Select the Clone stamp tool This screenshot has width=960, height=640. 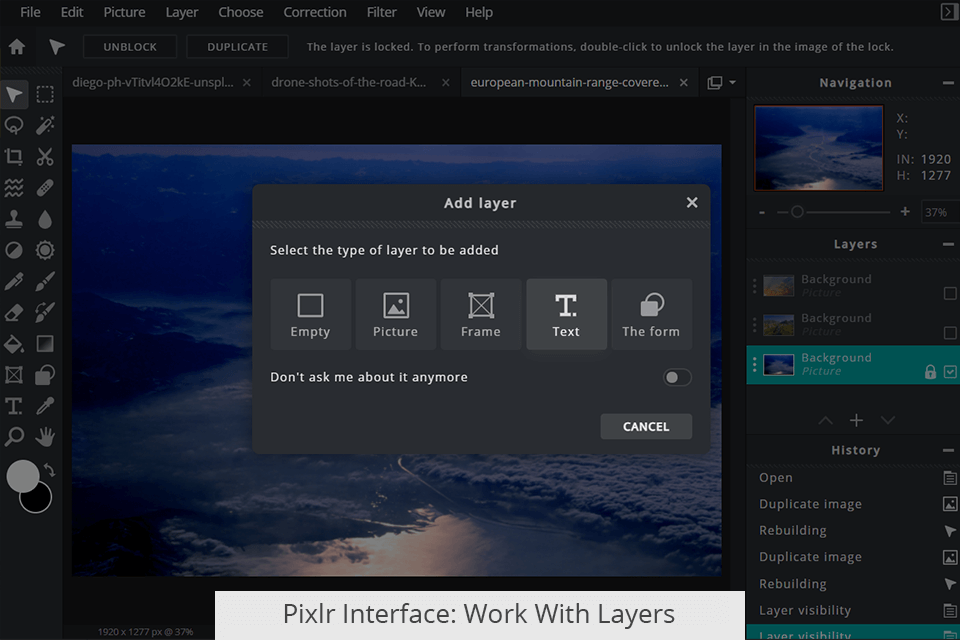13,219
